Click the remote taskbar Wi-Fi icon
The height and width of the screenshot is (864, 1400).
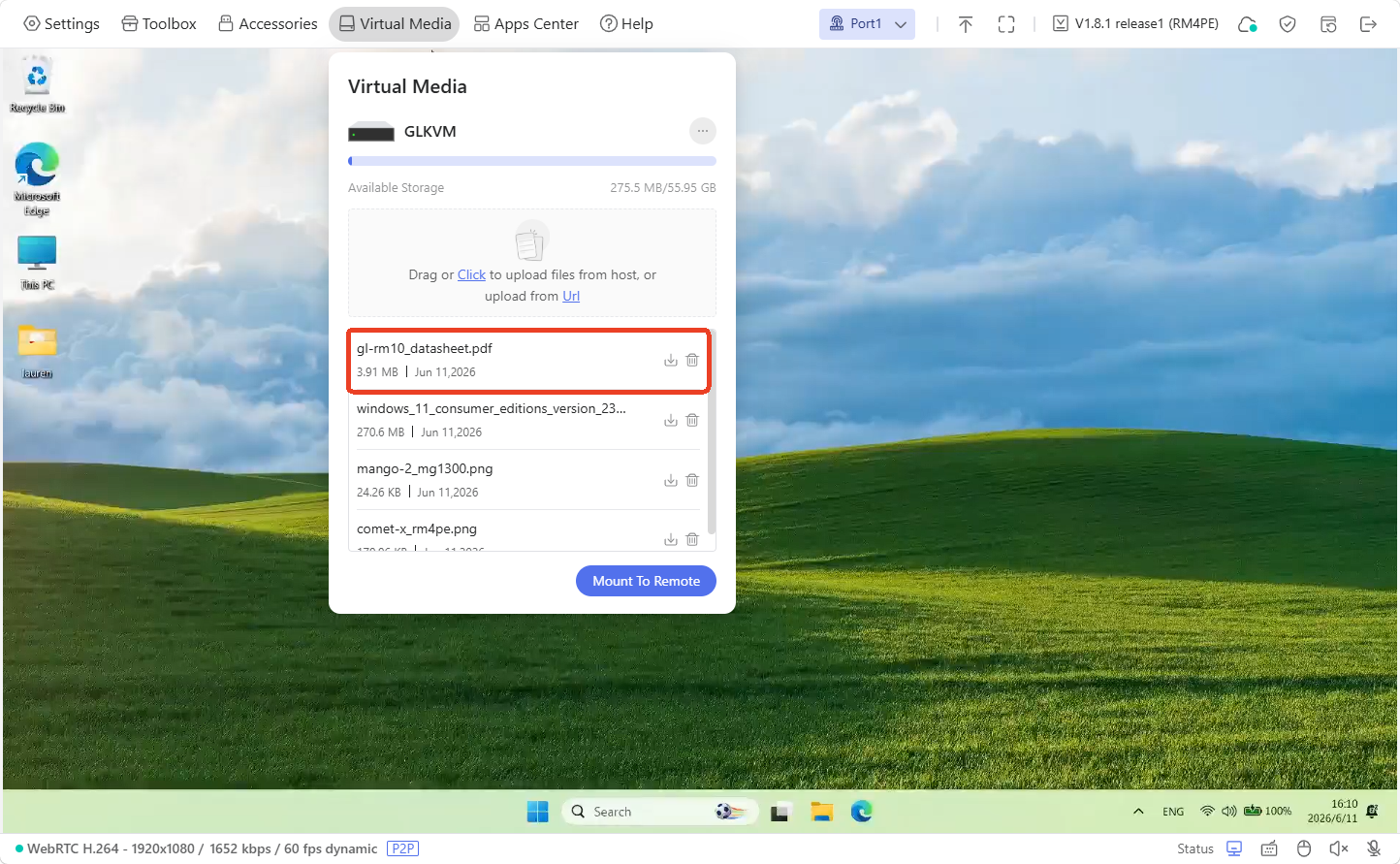[1207, 811]
